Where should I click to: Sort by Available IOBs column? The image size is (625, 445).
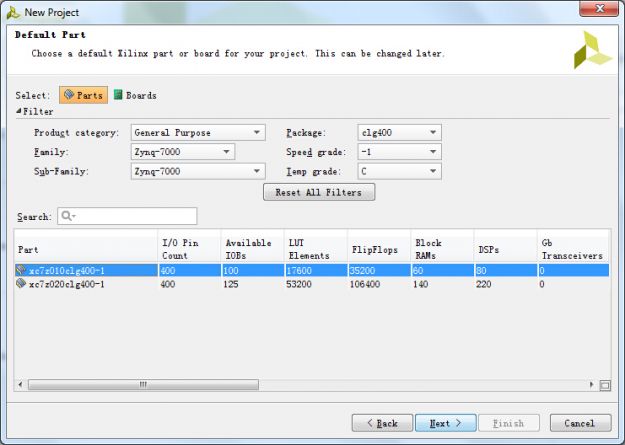(253, 249)
